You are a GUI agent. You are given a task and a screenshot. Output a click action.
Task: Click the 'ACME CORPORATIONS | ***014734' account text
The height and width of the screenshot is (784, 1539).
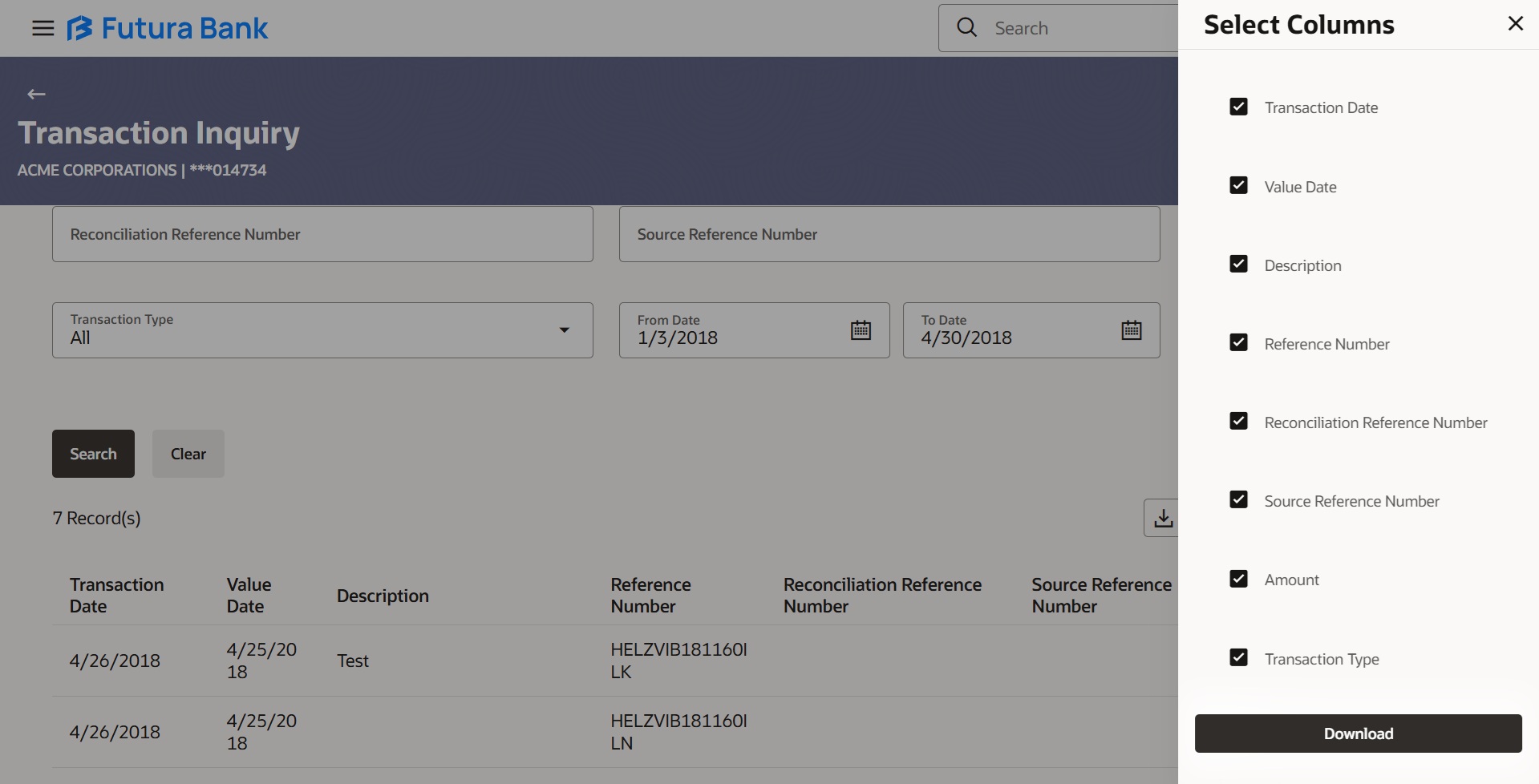click(142, 170)
